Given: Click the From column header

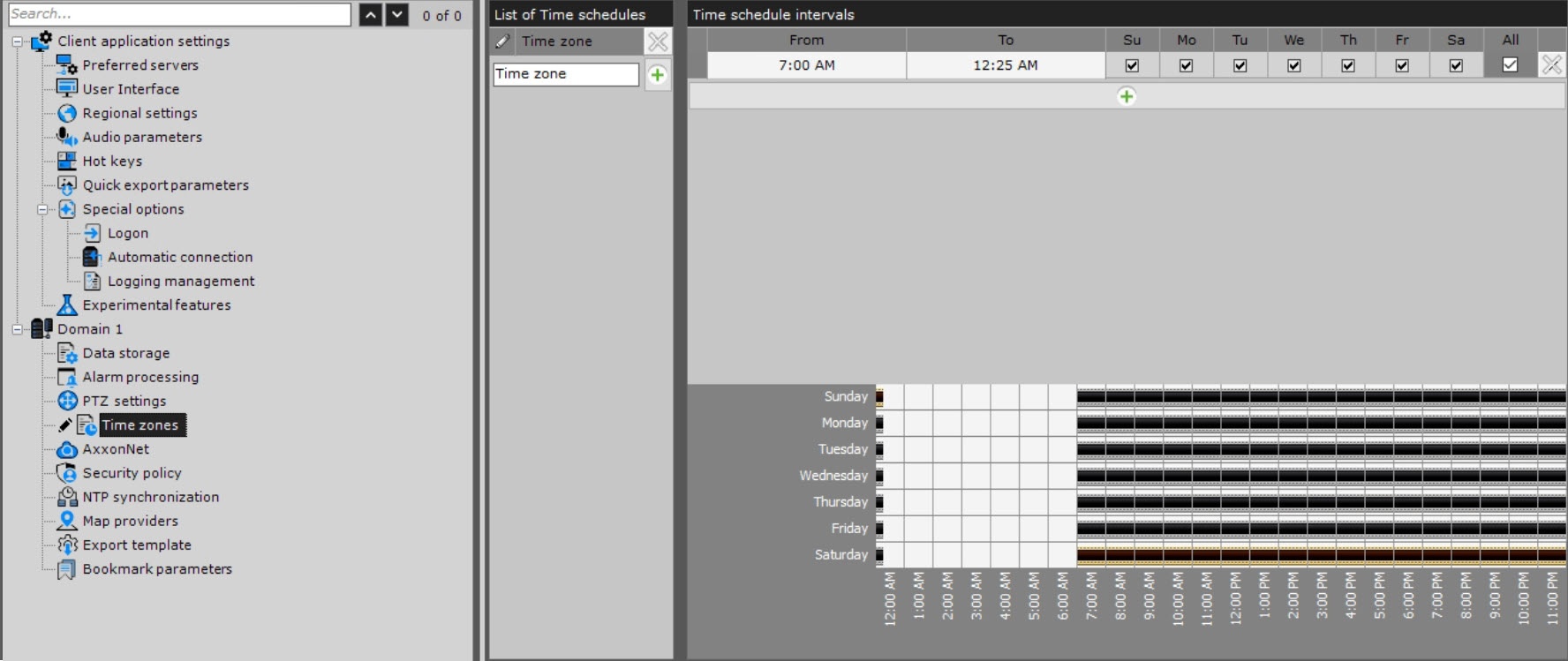Looking at the screenshot, I should pos(807,40).
